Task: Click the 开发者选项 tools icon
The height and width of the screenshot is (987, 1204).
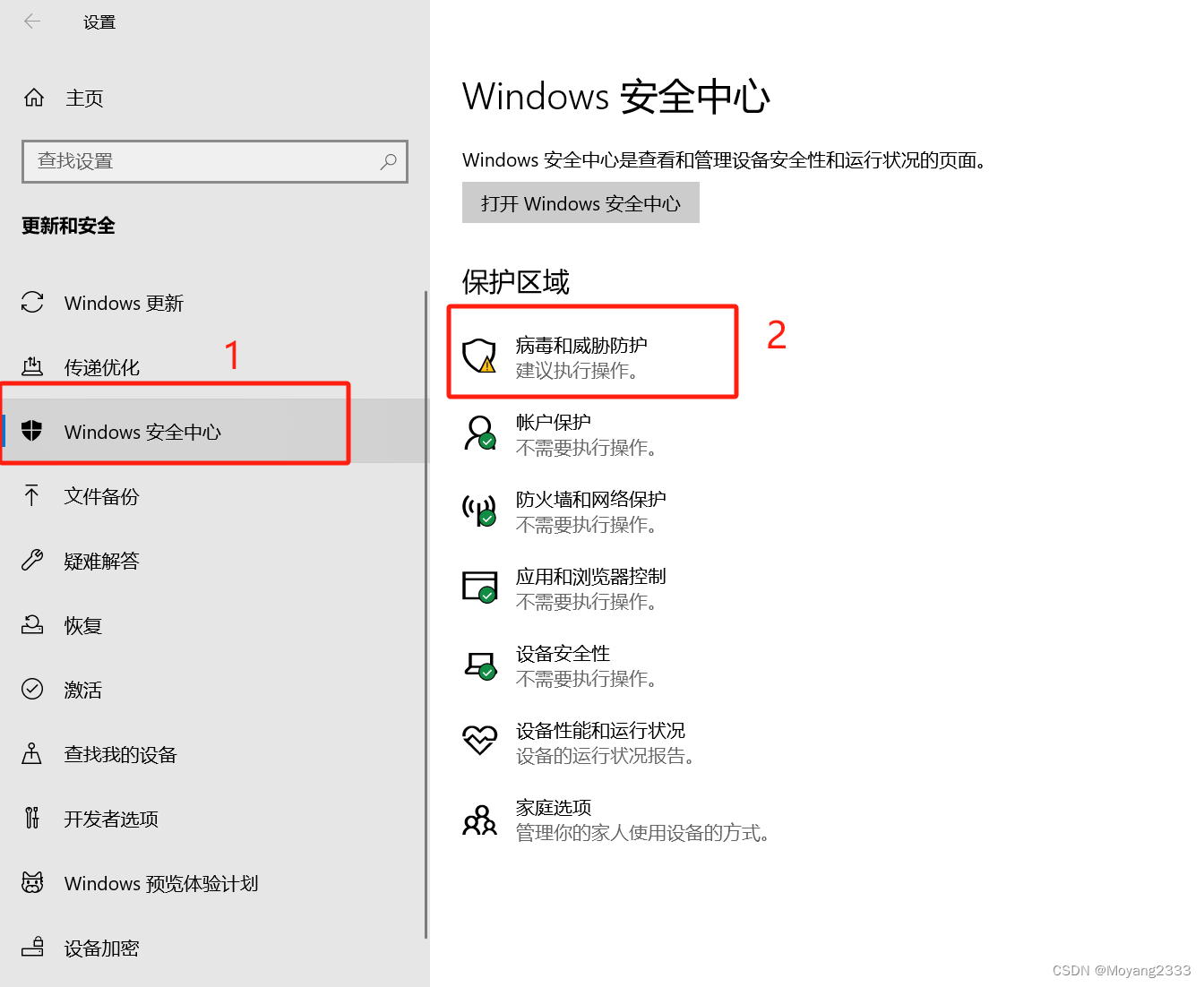Action: (x=32, y=819)
